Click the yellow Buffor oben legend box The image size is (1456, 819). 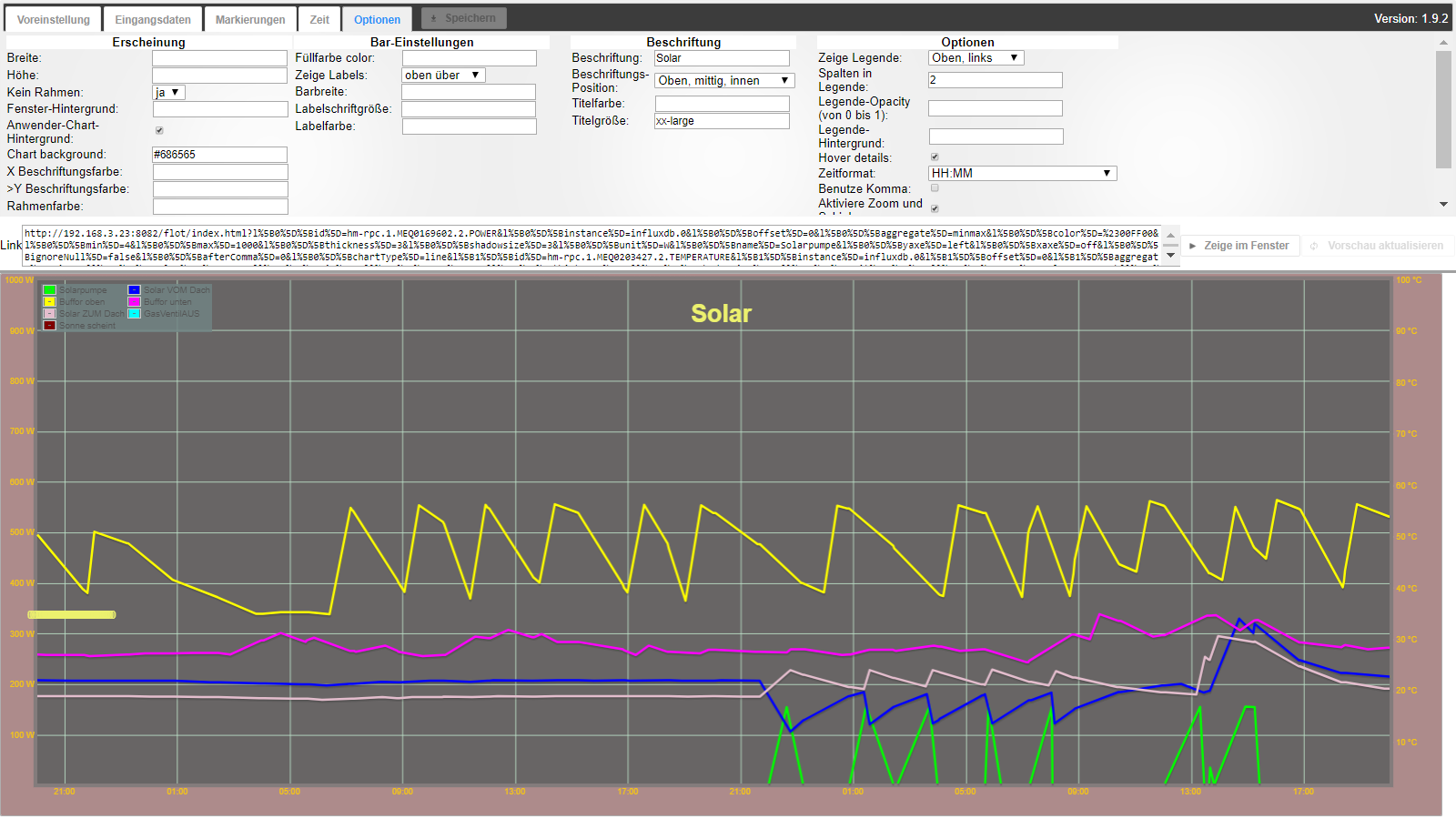pos(50,302)
